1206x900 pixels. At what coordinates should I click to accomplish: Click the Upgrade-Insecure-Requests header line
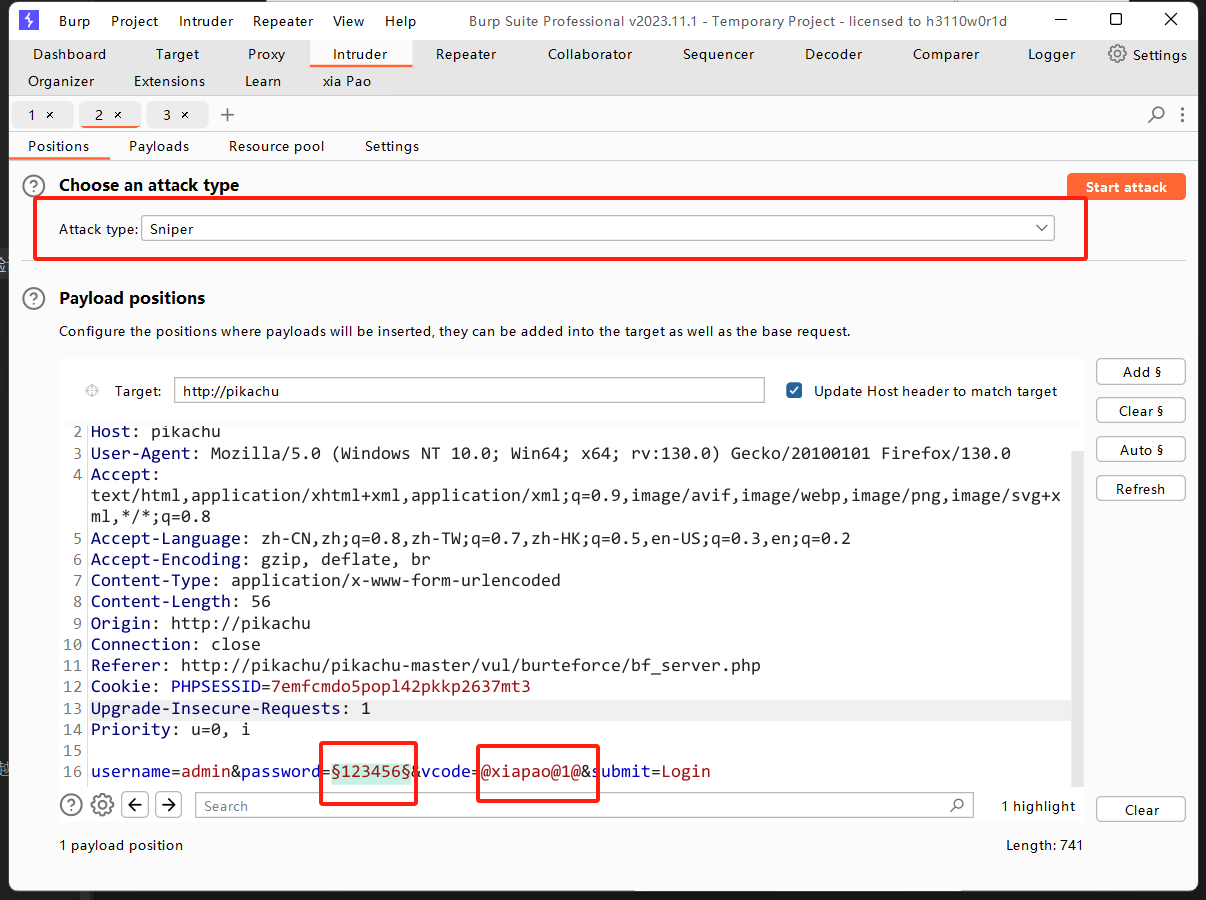click(x=231, y=708)
